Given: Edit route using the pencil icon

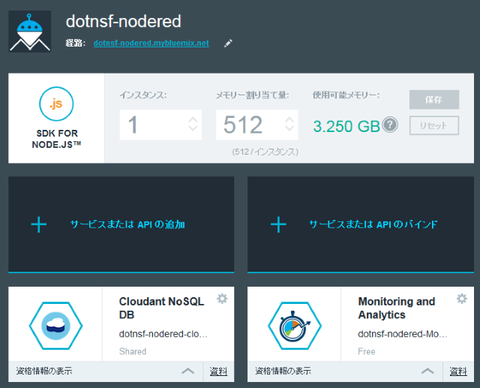Looking at the screenshot, I should (x=228, y=43).
